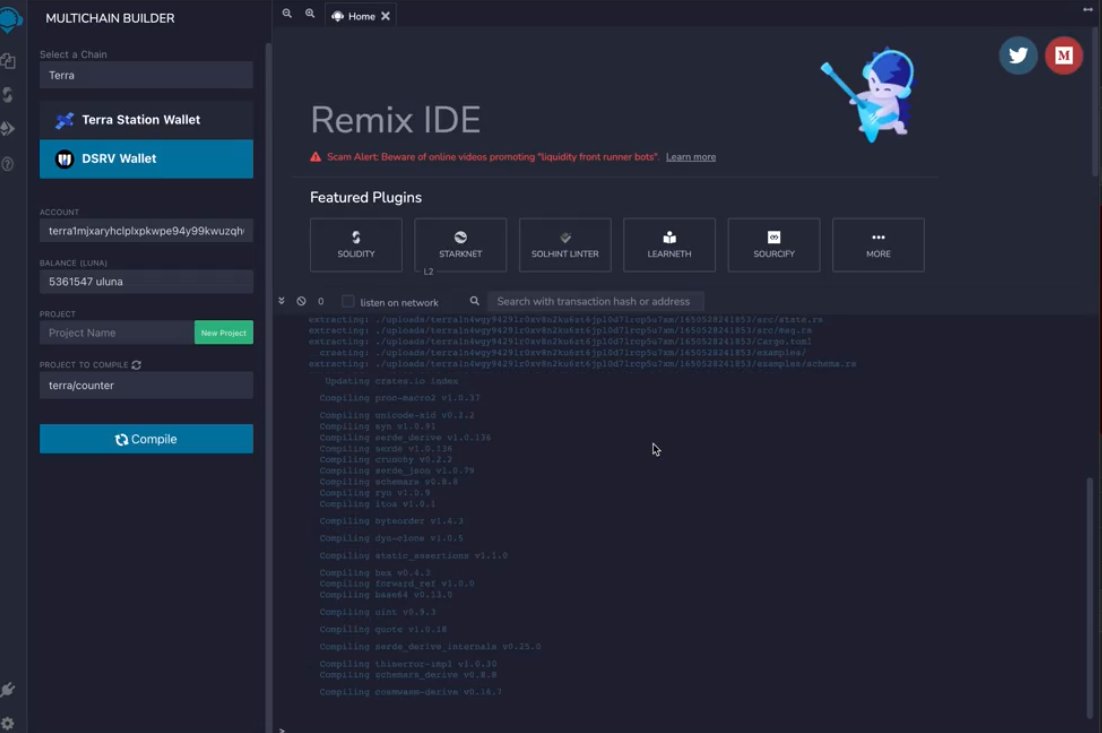The image size is (1102, 733).
Task: Open Remix Medium blog
Action: (1063, 56)
